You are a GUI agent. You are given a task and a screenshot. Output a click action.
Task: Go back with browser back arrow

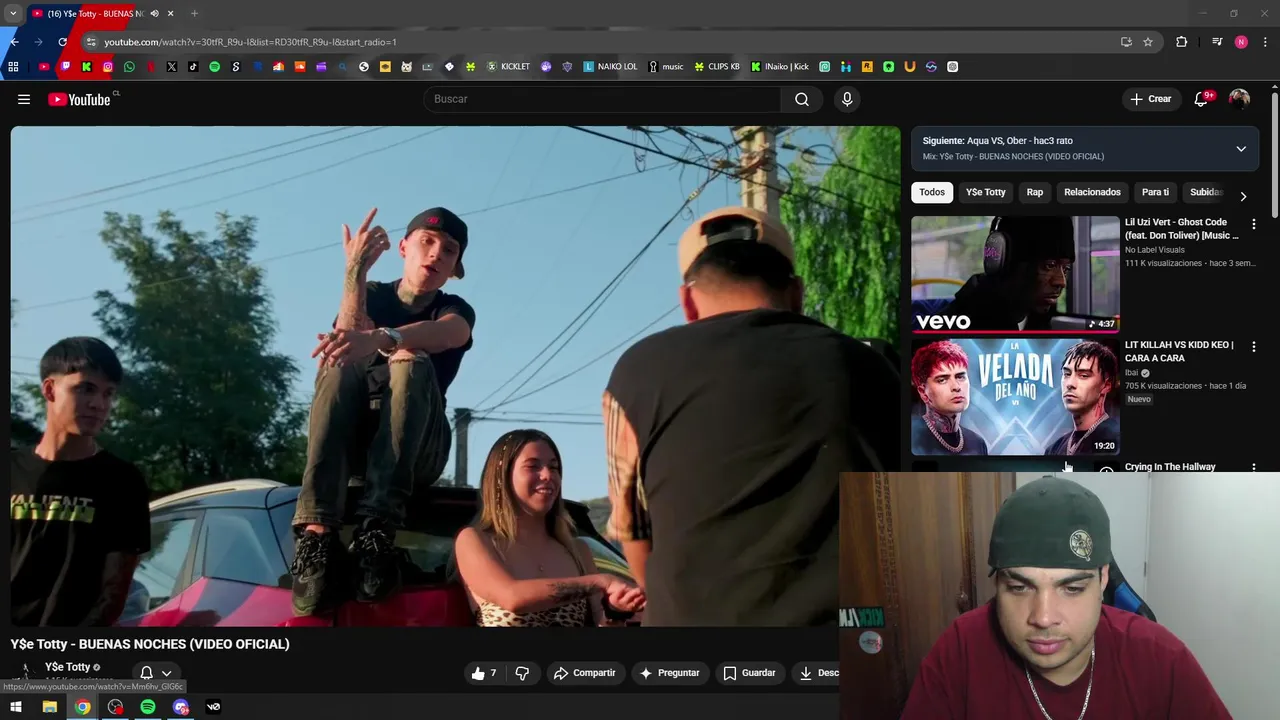click(14, 42)
